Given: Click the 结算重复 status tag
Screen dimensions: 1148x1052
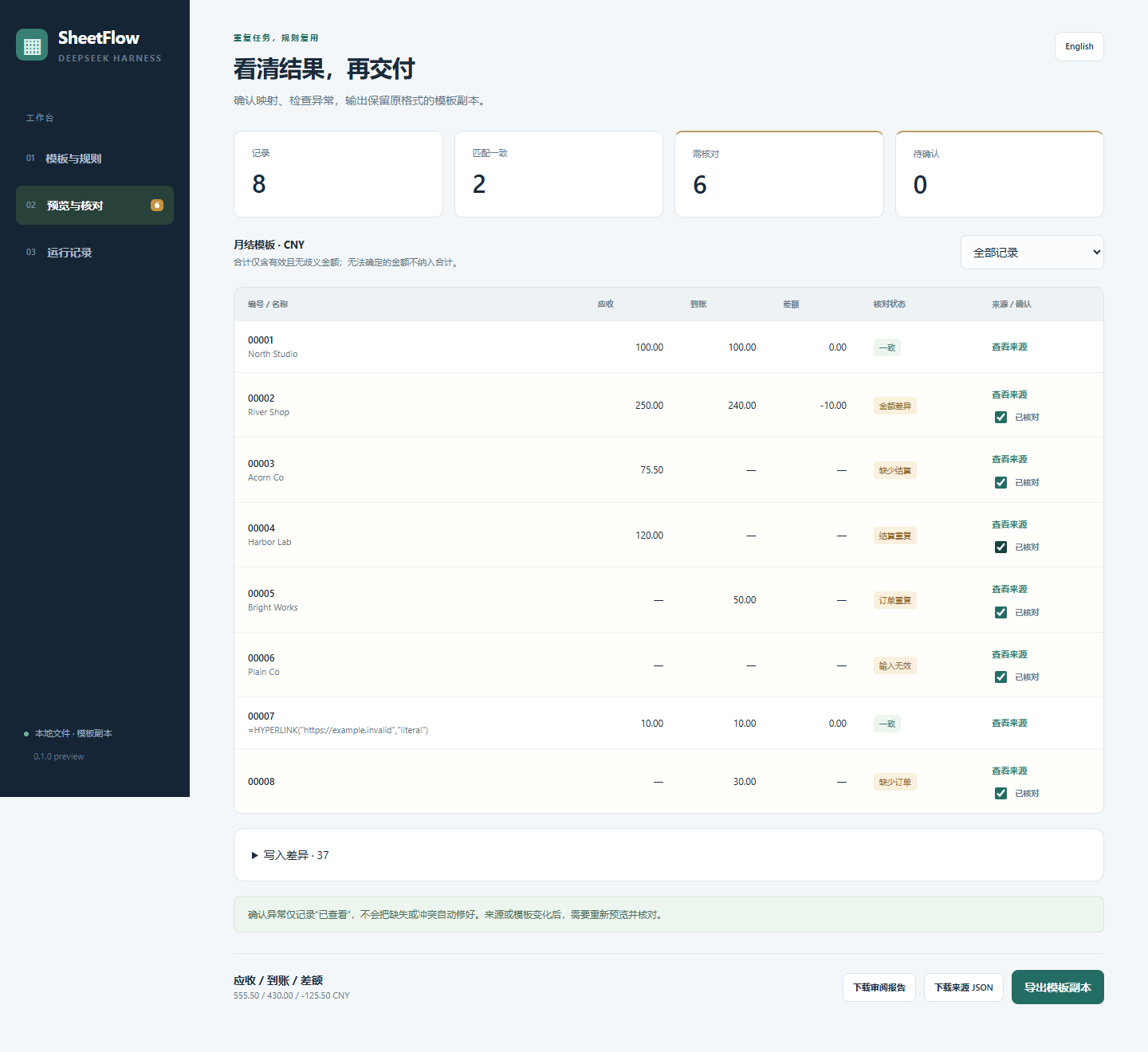Looking at the screenshot, I should click(895, 536).
